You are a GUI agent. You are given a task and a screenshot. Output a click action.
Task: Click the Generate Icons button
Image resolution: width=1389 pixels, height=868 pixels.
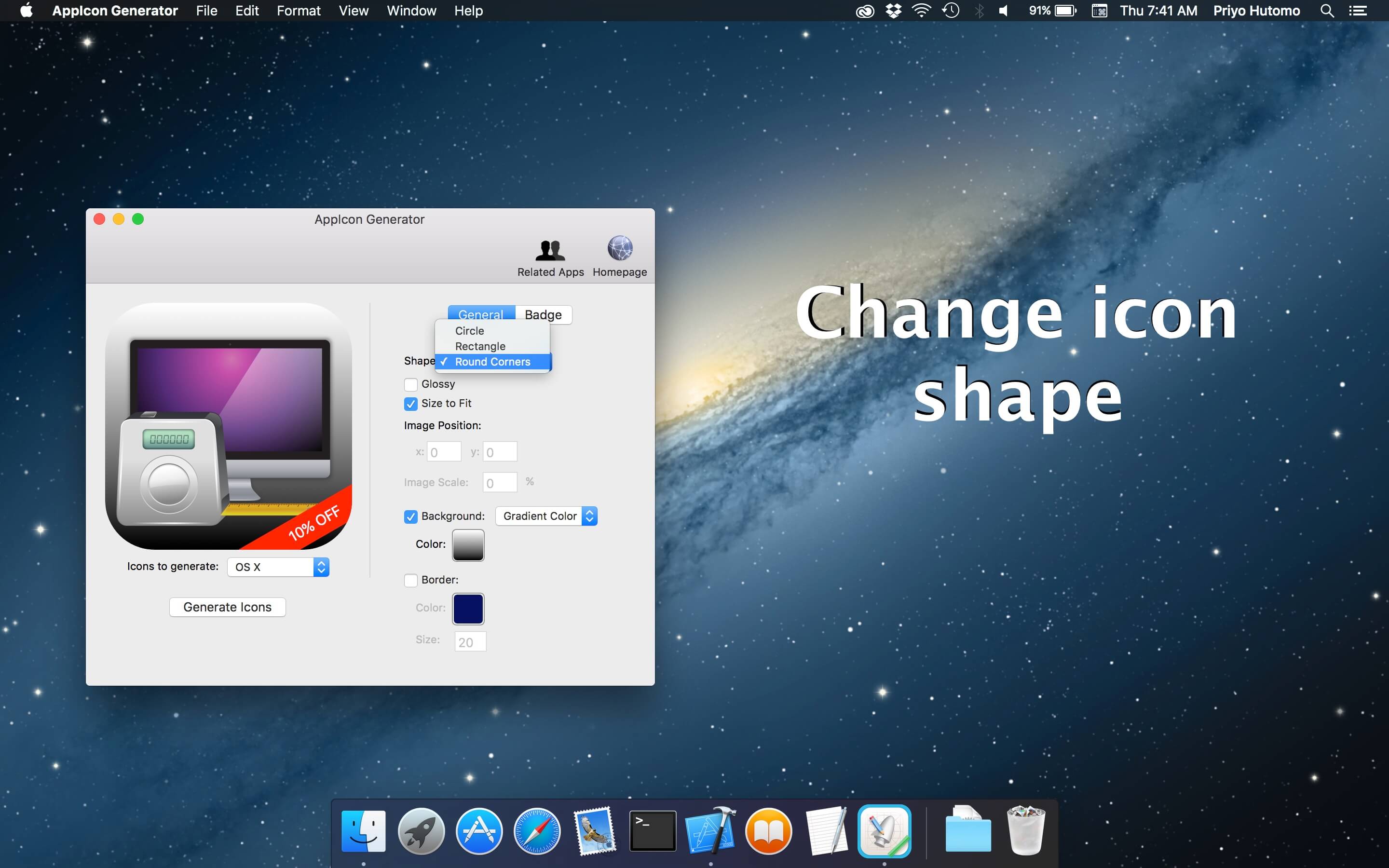click(x=227, y=607)
